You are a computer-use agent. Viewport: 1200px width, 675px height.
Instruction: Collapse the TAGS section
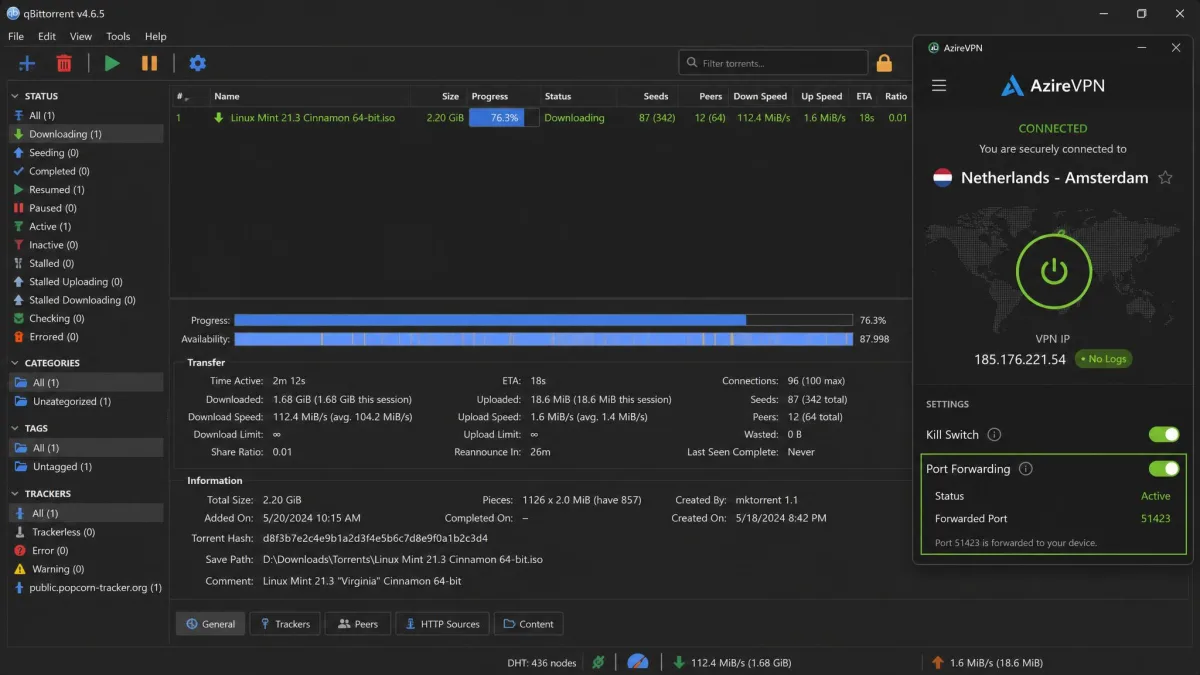point(15,428)
